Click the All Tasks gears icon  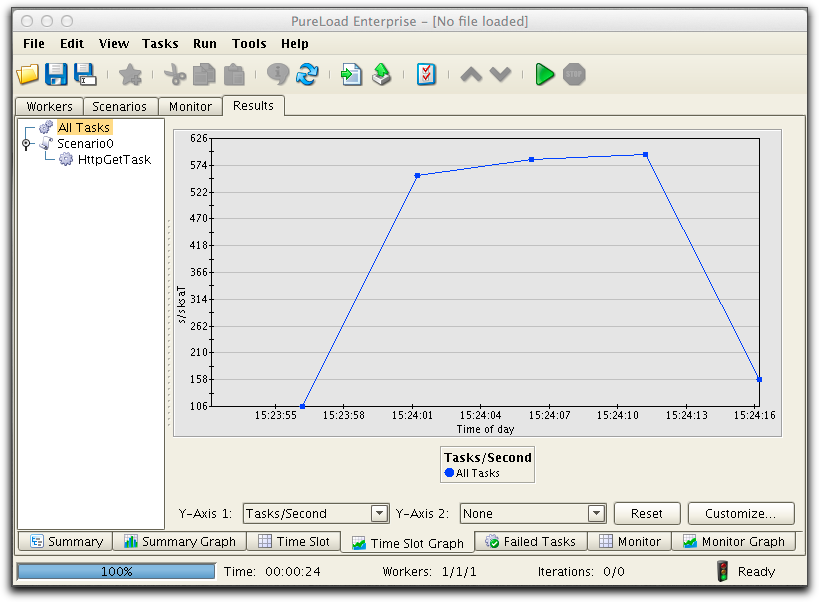46,127
